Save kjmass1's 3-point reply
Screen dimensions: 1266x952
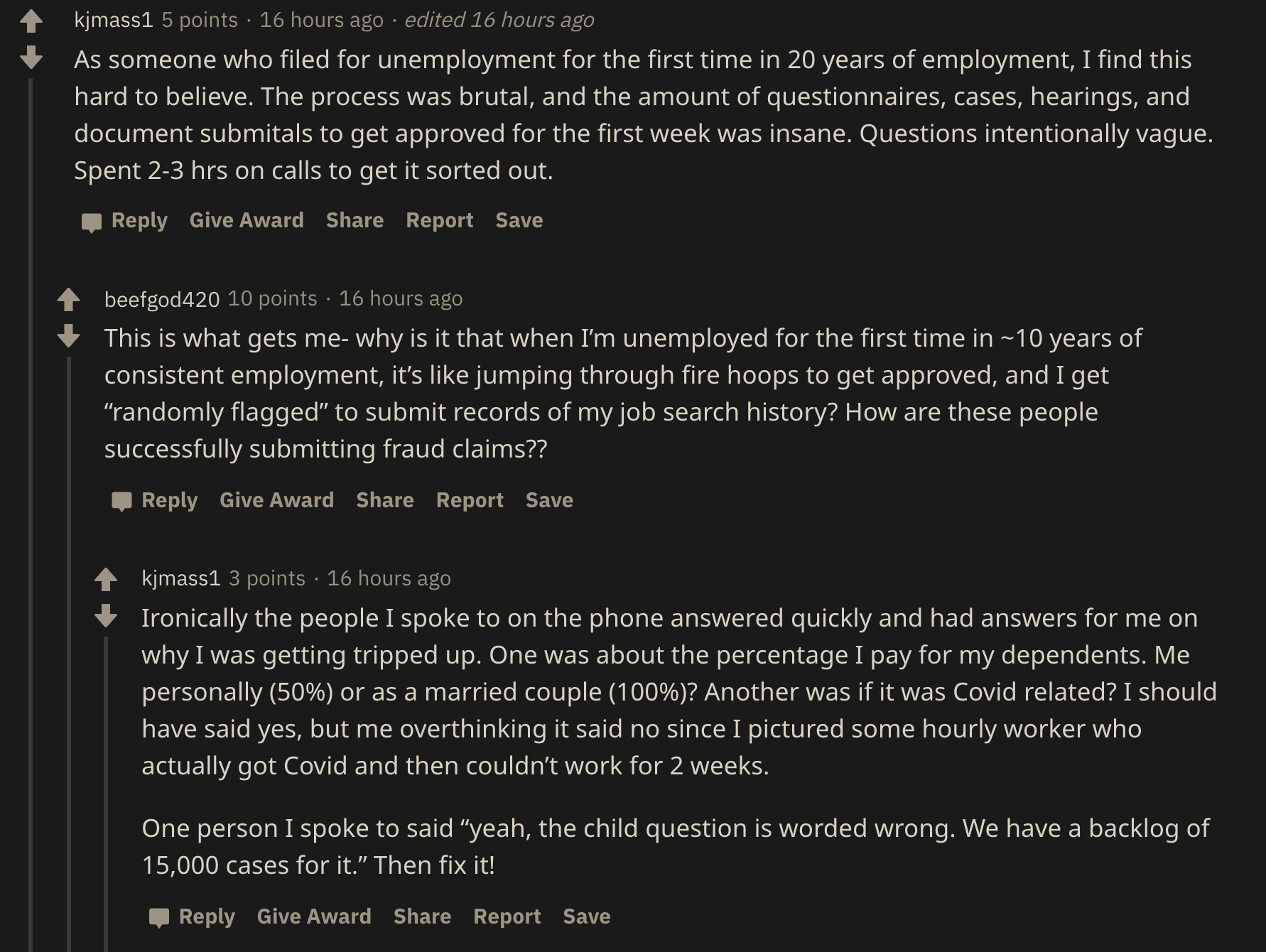586,916
